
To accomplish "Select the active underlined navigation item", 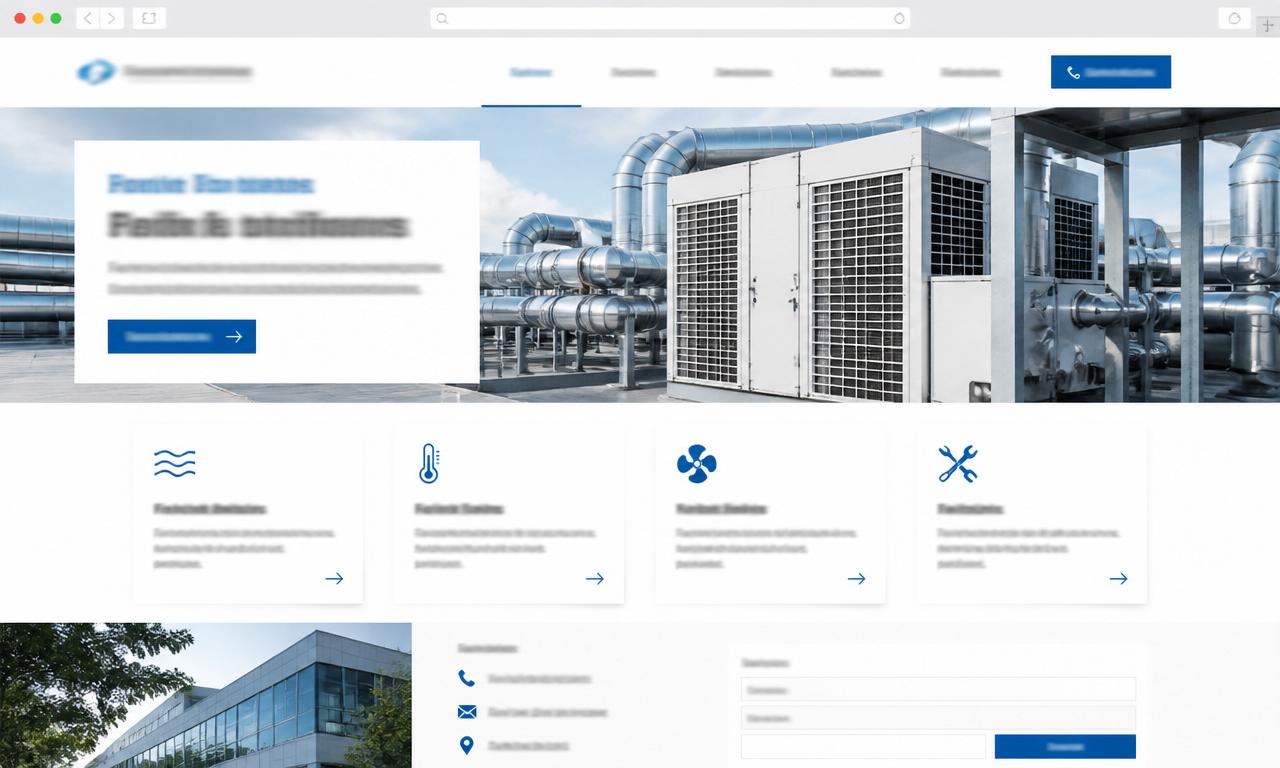I will tap(531, 73).
